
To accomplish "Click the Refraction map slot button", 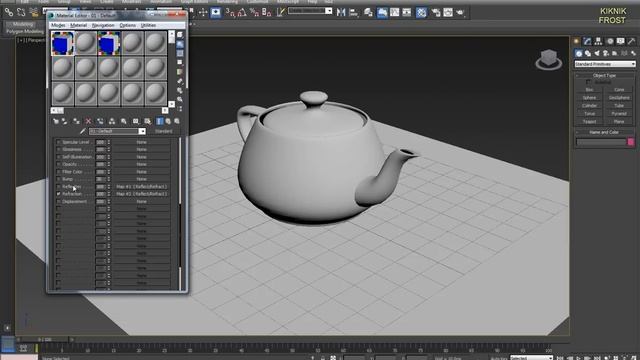I will (142, 194).
